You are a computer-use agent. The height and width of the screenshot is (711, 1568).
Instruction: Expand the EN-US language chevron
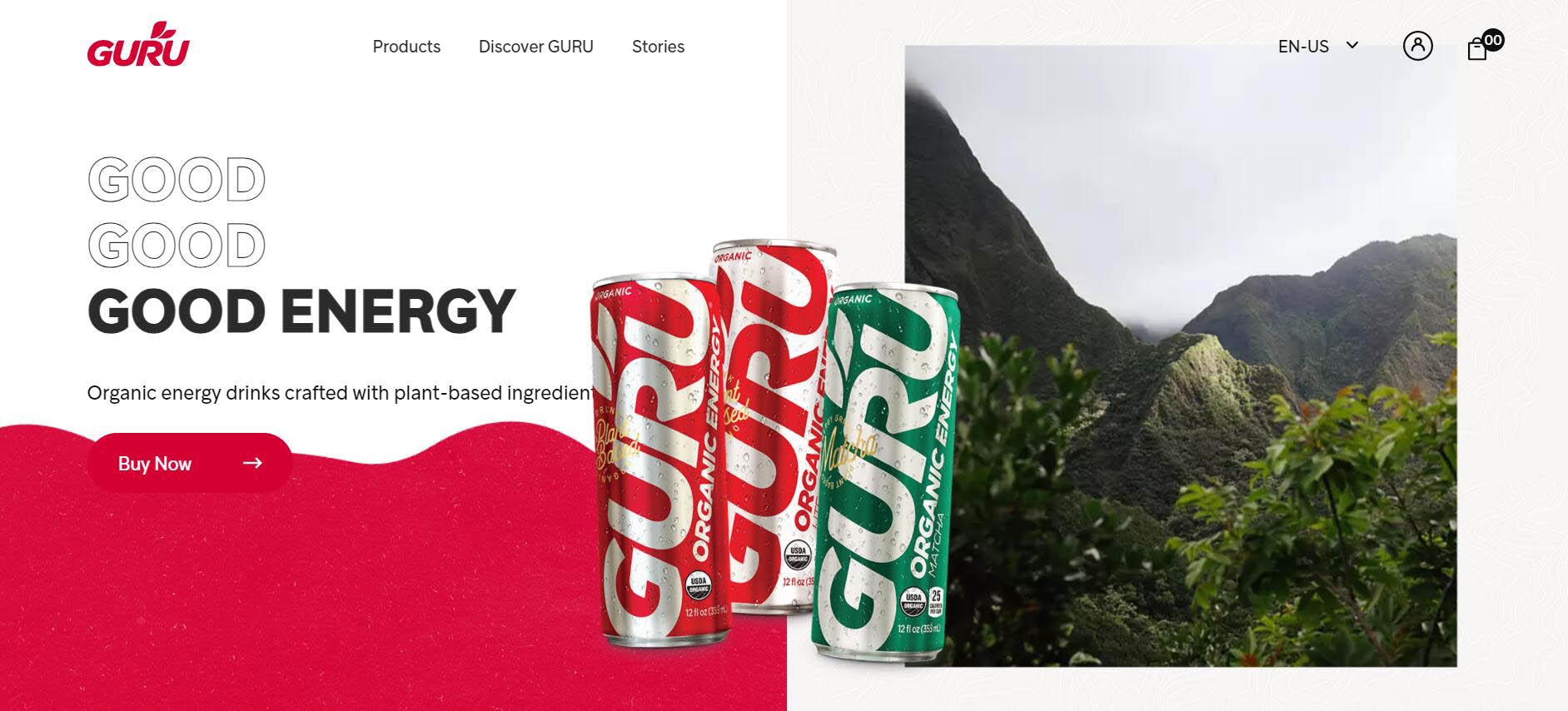[1352, 45]
